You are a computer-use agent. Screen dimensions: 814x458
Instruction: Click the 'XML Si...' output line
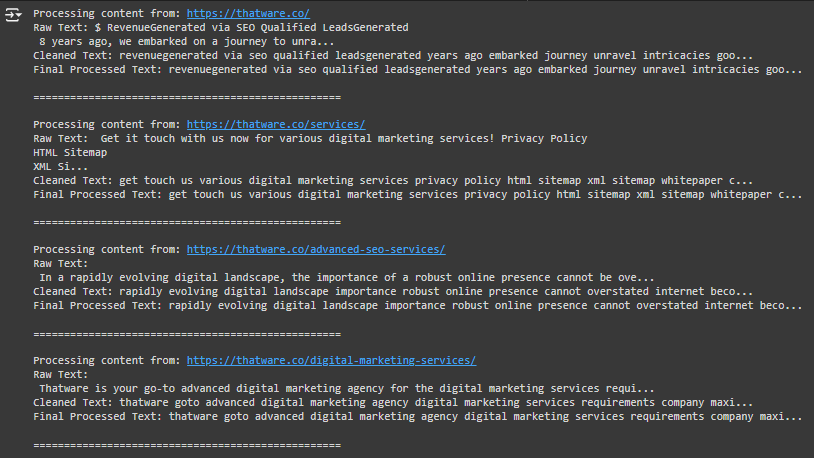pos(61,167)
